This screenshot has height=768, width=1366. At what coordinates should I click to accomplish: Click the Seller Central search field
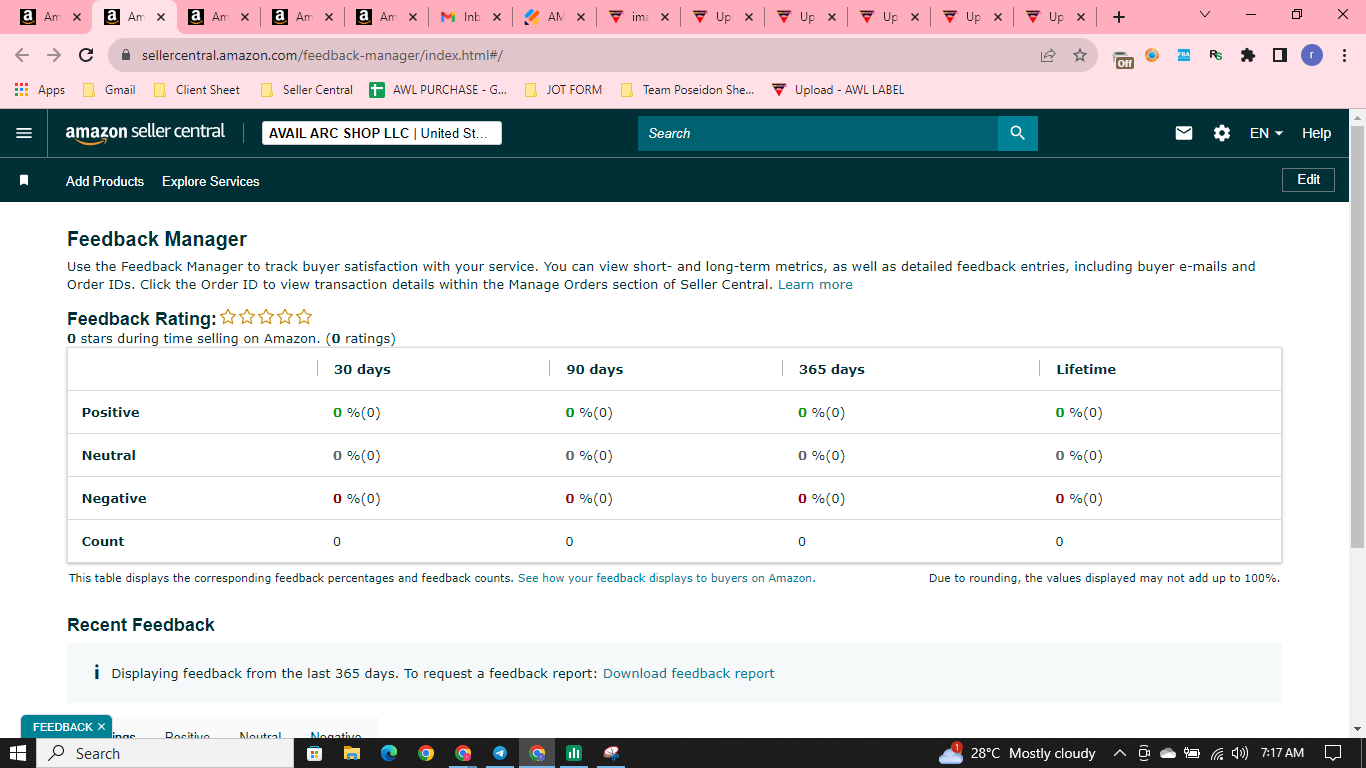click(818, 133)
